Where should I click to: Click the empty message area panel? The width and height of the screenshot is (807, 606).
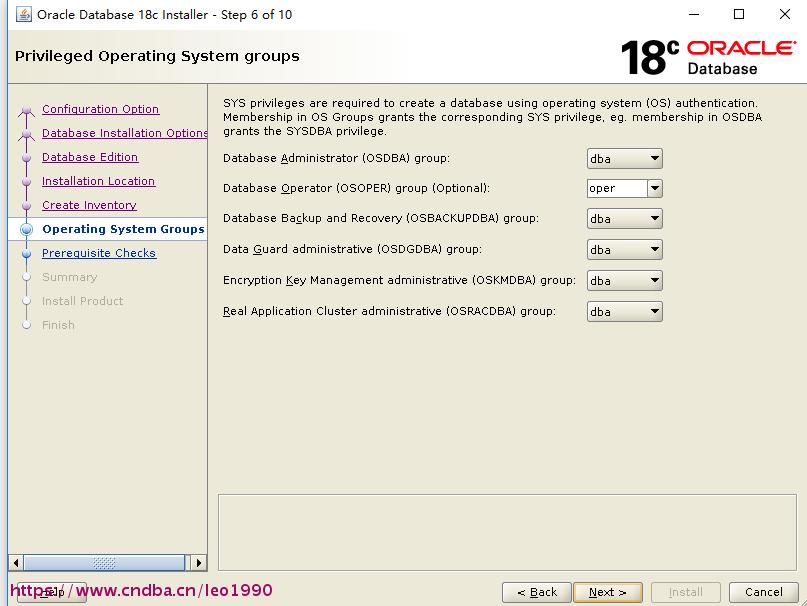point(507,532)
